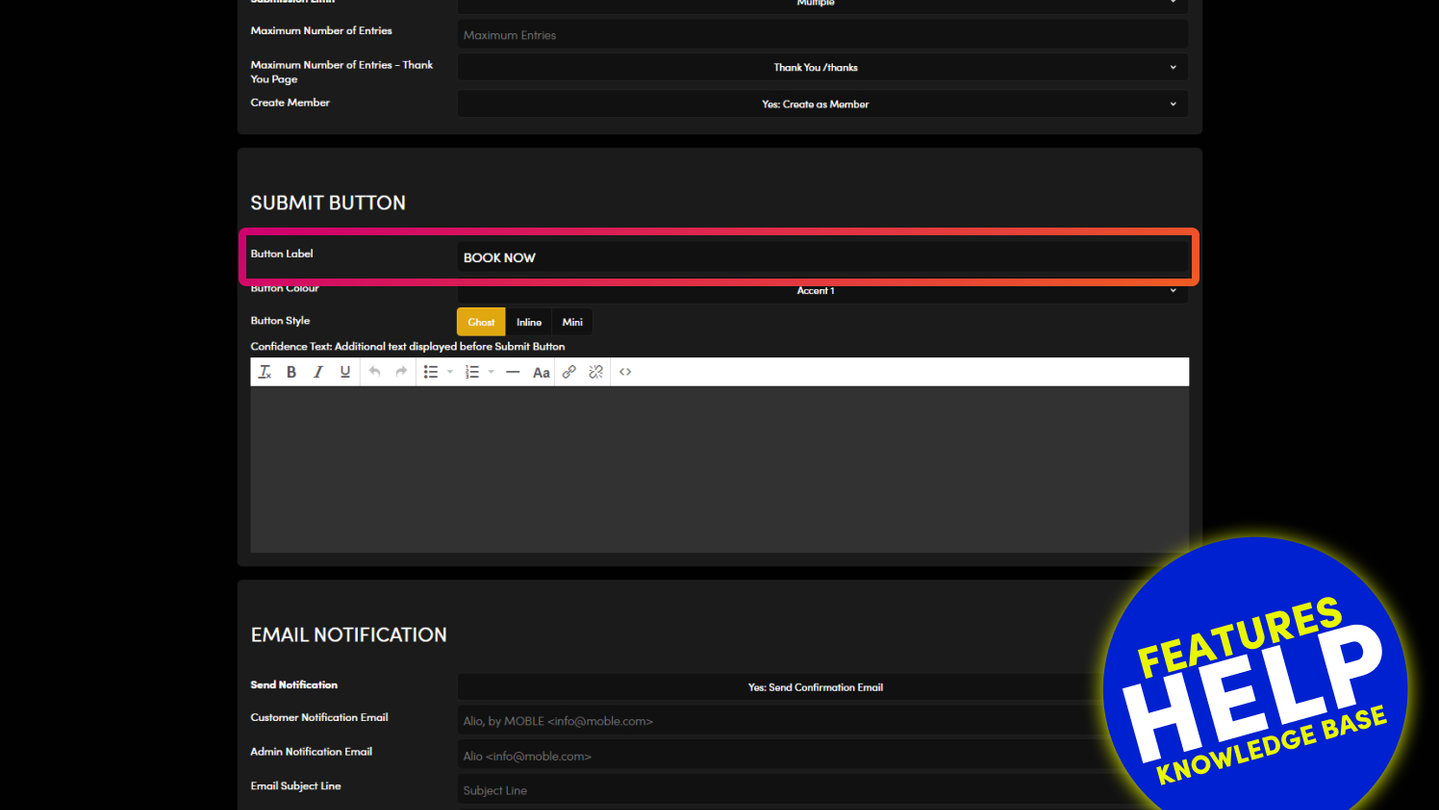Click the Maximum Entries input field

[x=822, y=35]
